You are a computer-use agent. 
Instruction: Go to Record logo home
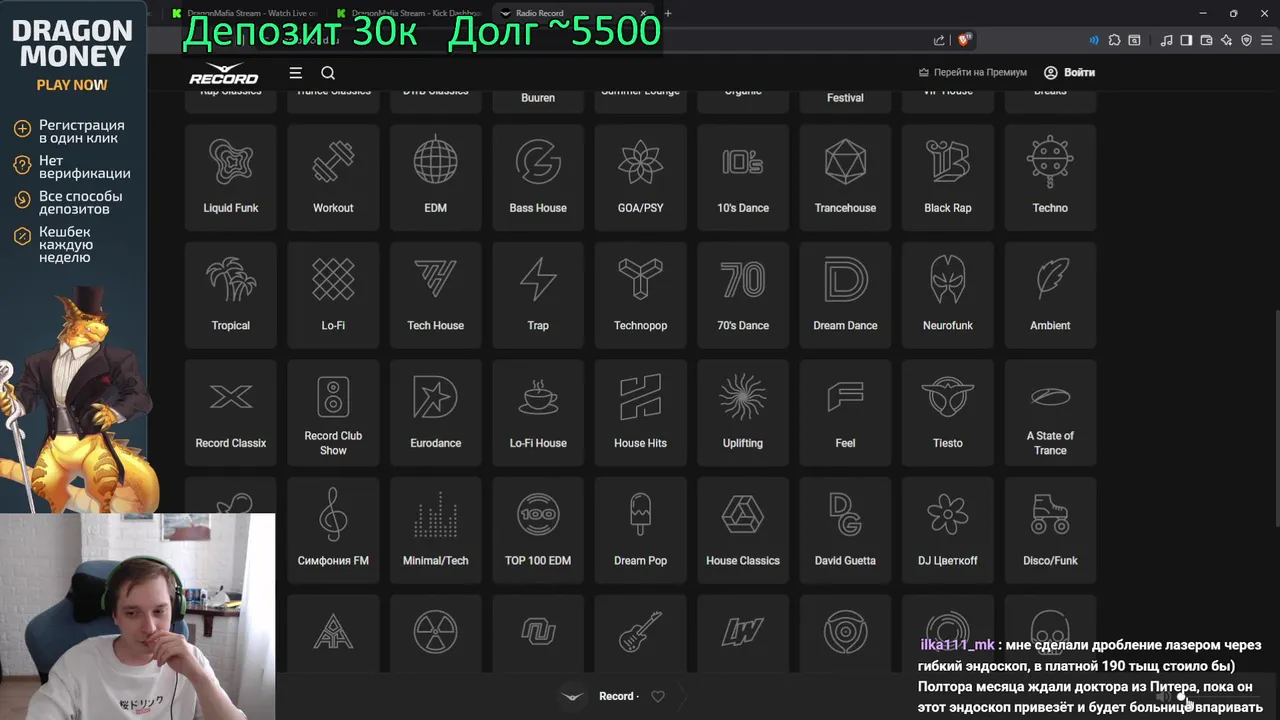[x=223, y=73]
